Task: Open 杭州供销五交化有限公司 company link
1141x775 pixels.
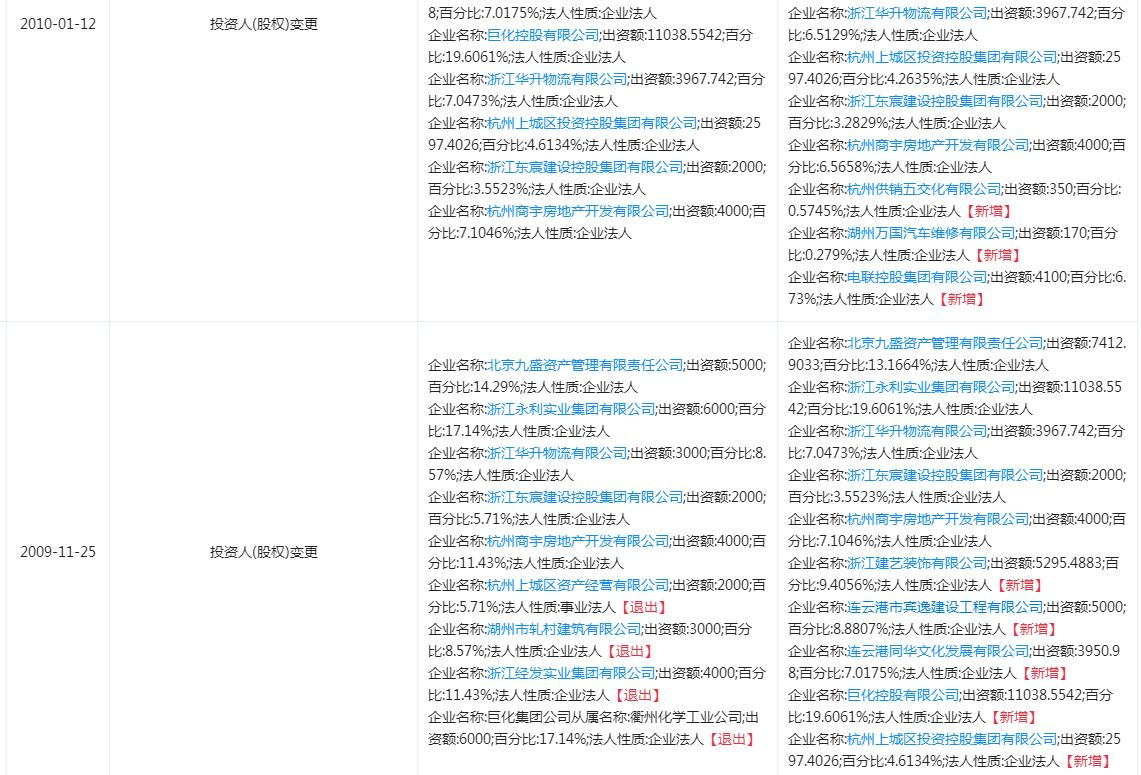Action: [924, 189]
